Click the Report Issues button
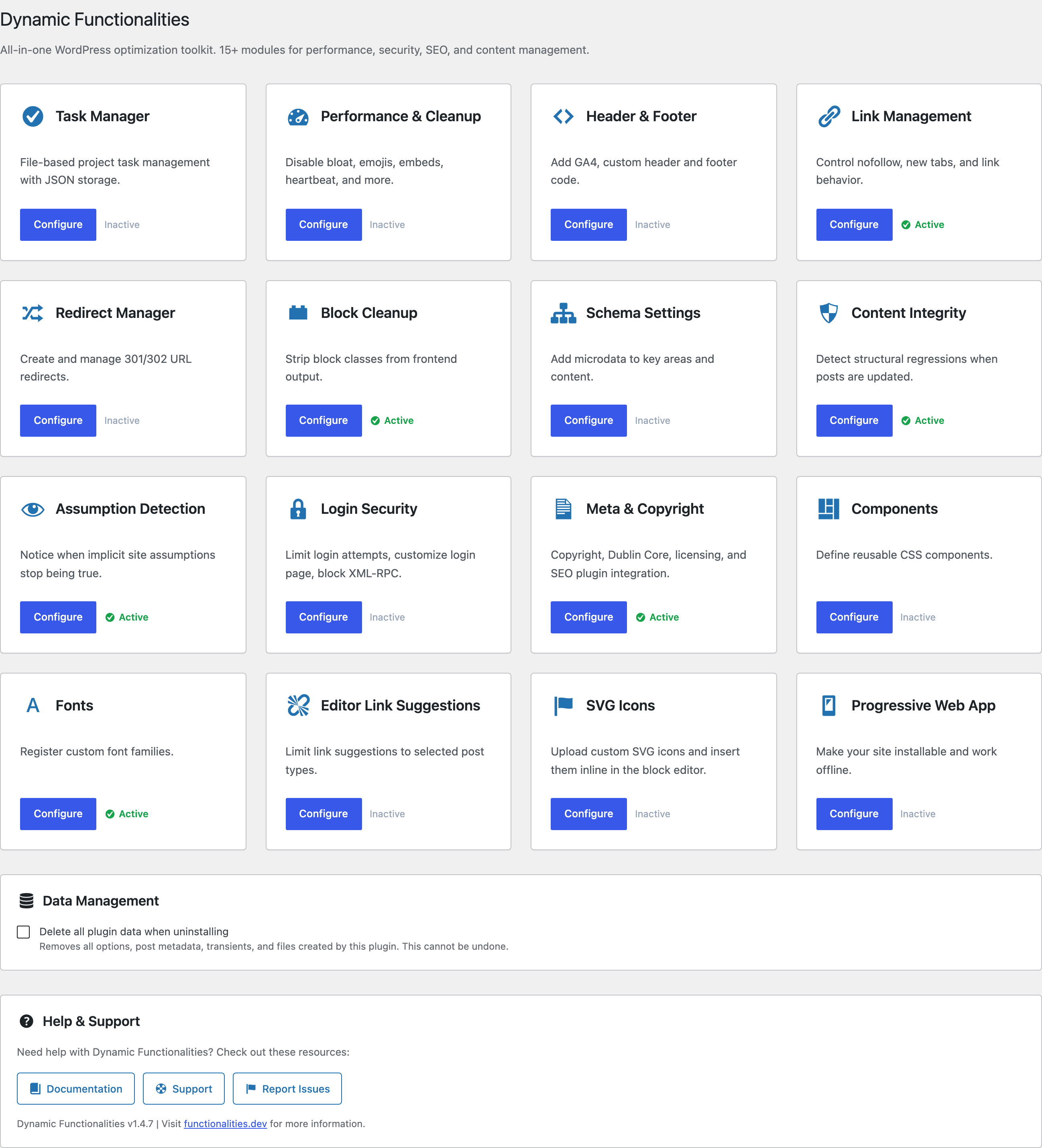Viewport: 1042px width, 1148px height. pyautogui.click(x=287, y=1089)
